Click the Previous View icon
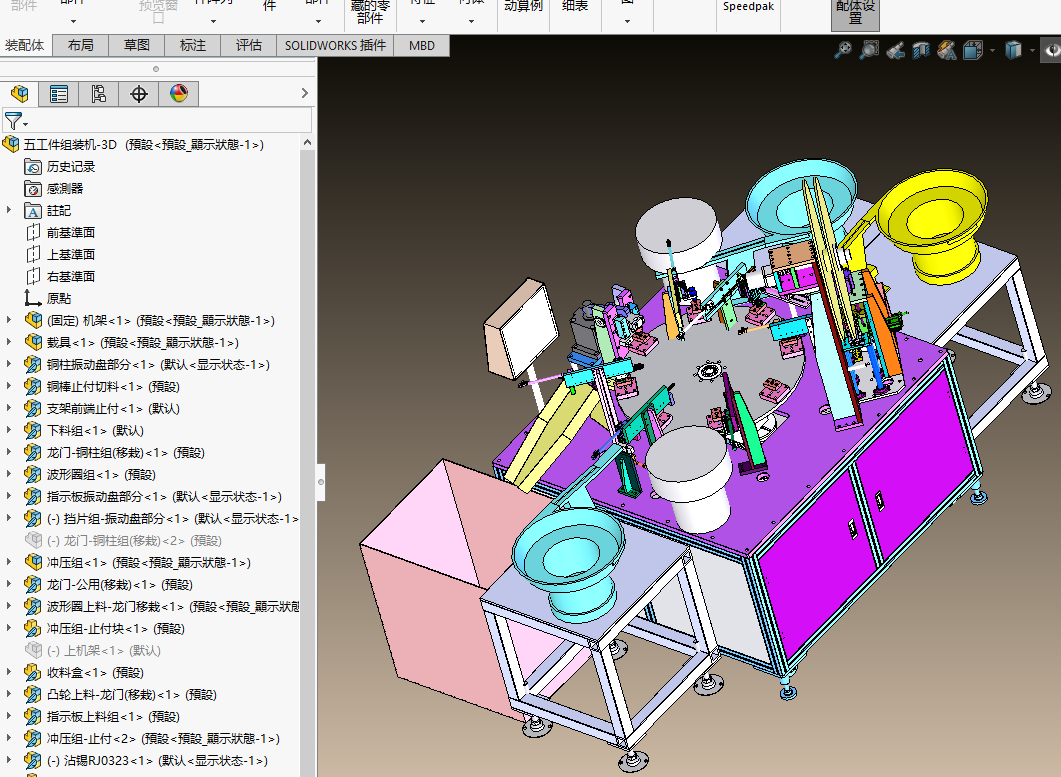This screenshot has width=1061, height=777. pyautogui.click(x=896, y=49)
